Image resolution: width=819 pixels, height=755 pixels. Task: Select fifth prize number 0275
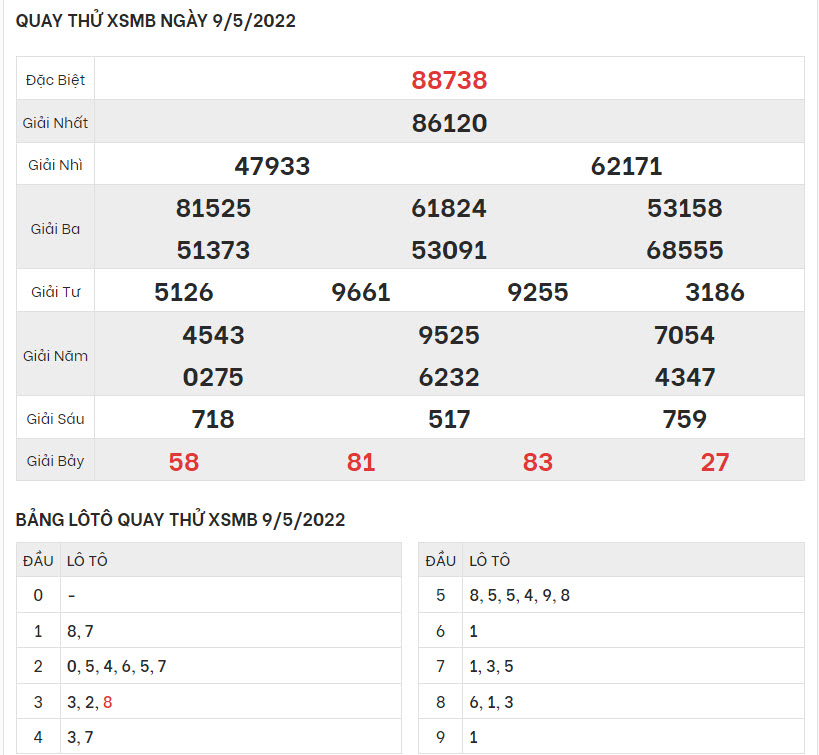pyautogui.click(x=213, y=377)
